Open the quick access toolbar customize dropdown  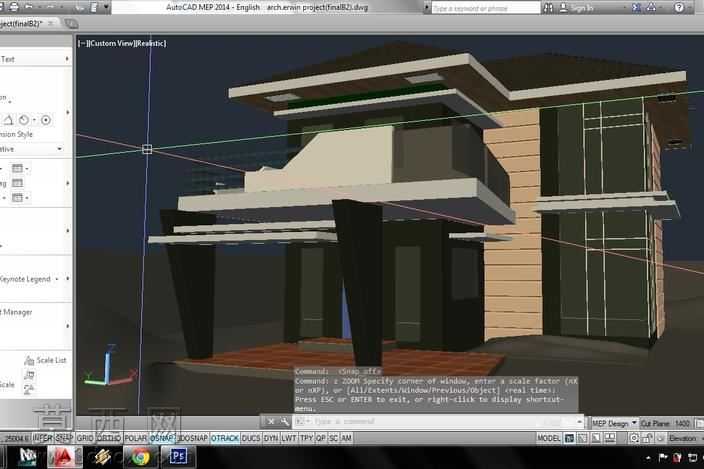coord(106,7)
